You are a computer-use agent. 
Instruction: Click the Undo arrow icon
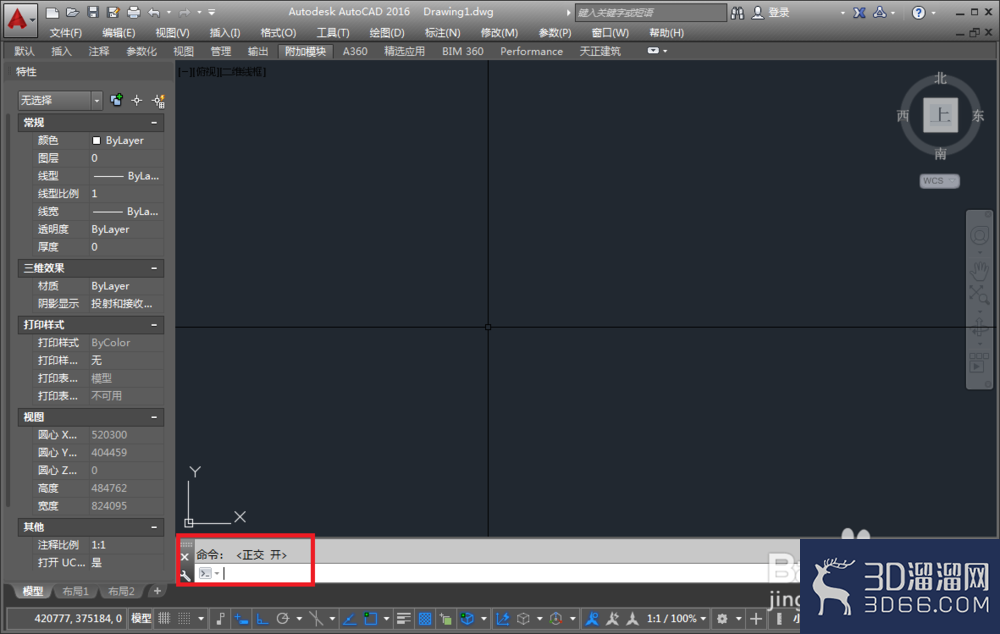coord(154,12)
